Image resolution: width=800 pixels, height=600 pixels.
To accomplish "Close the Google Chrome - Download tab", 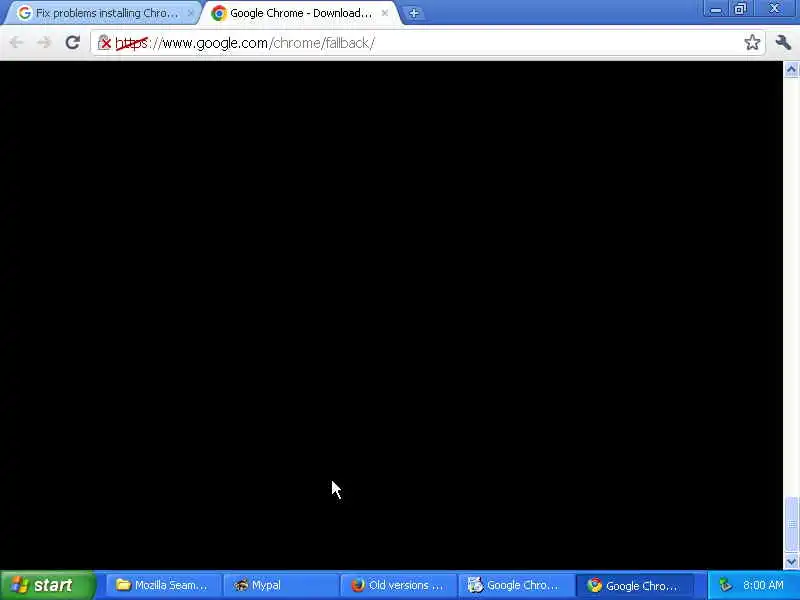I will 385,13.
